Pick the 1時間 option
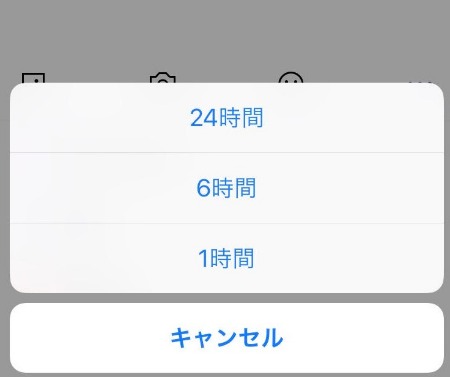Viewport: 450px width, 377px height. [227, 258]
